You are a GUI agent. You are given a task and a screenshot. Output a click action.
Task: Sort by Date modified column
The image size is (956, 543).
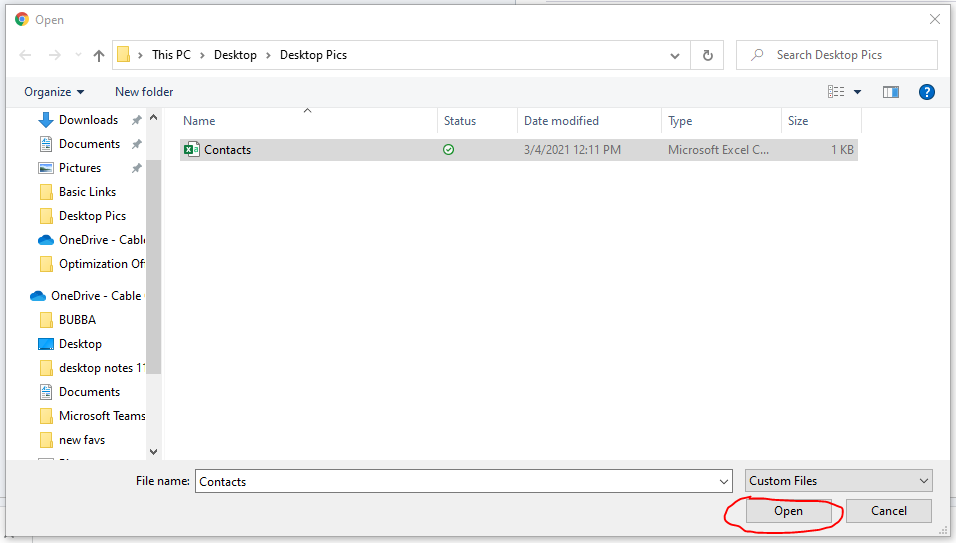tap(590, 121)
